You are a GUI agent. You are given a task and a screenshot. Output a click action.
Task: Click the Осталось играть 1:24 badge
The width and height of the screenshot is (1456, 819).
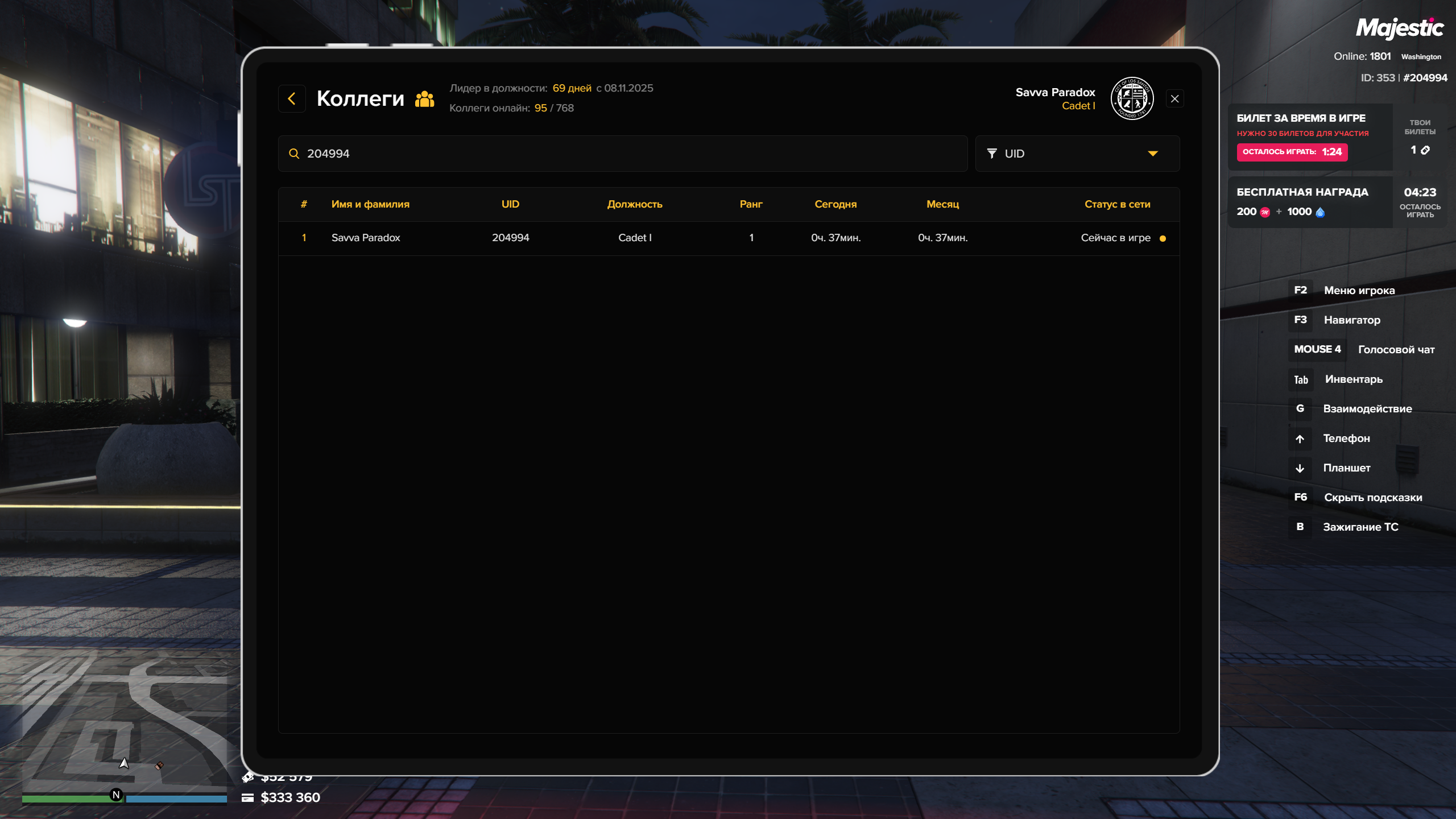(x=1292, y=152)
